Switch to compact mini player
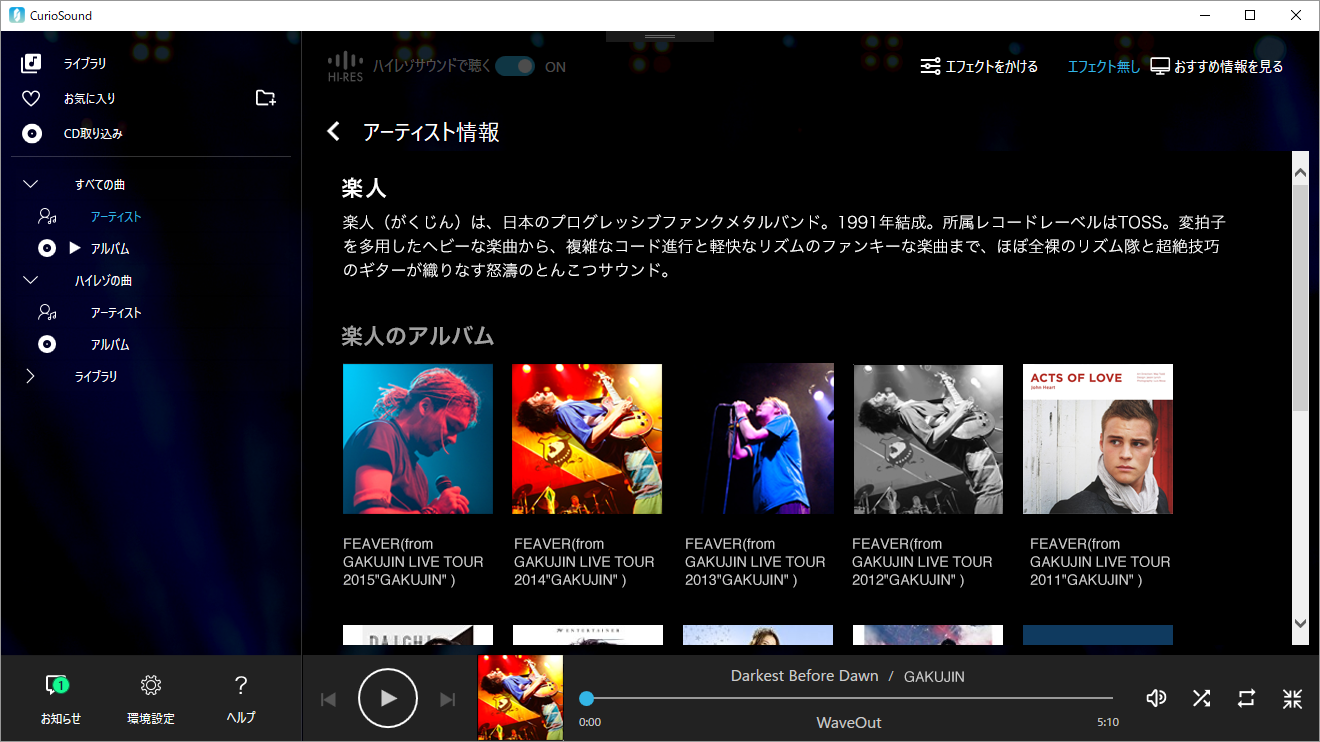The height and width of the screenshot is (742, 1320). (1292, 698)
